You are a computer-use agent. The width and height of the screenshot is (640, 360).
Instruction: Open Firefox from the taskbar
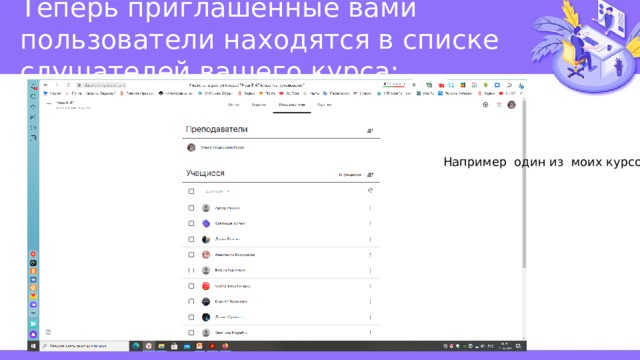coord(225,346)
